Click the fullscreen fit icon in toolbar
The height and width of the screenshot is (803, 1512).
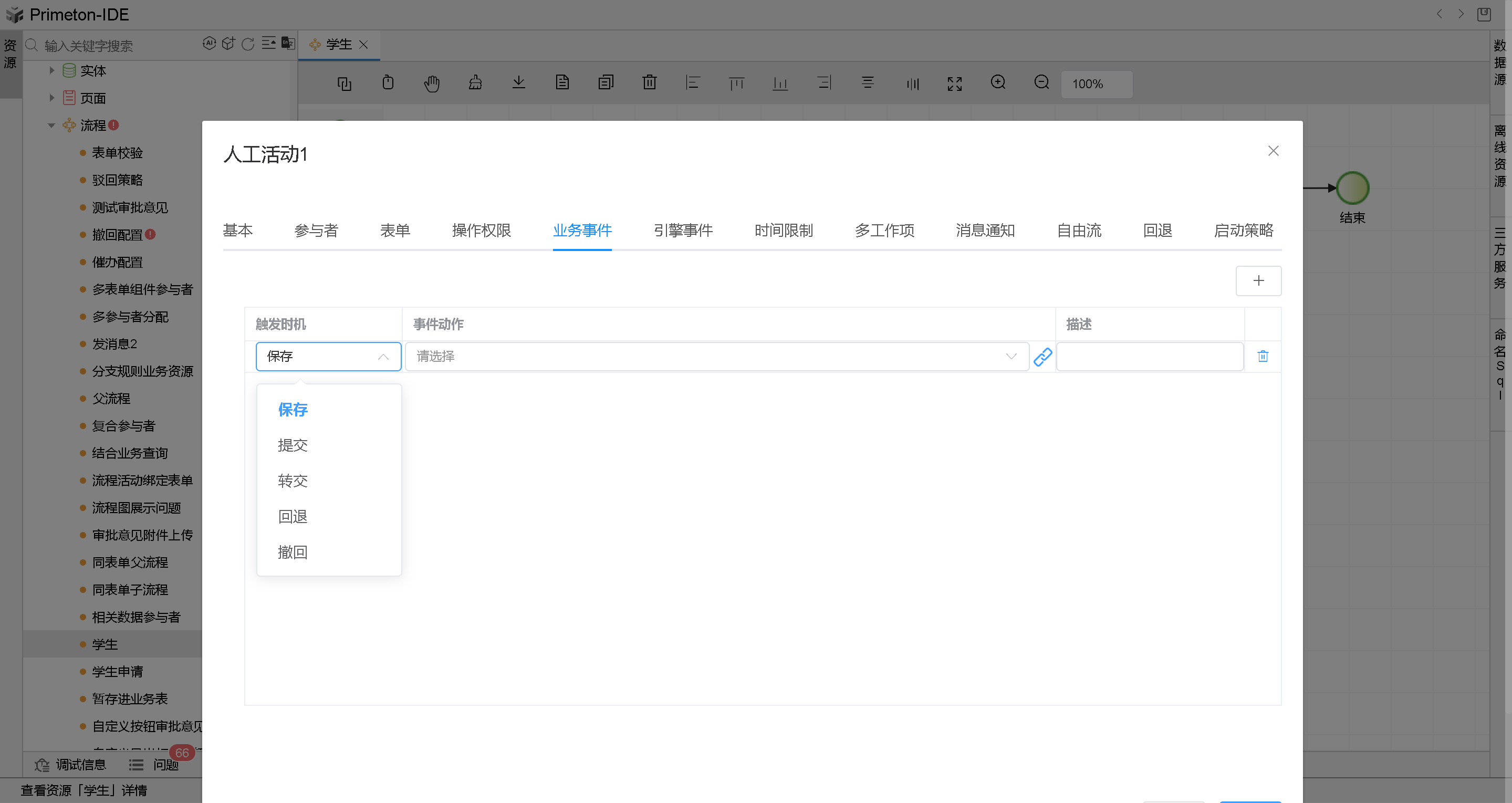coord(954,84)
